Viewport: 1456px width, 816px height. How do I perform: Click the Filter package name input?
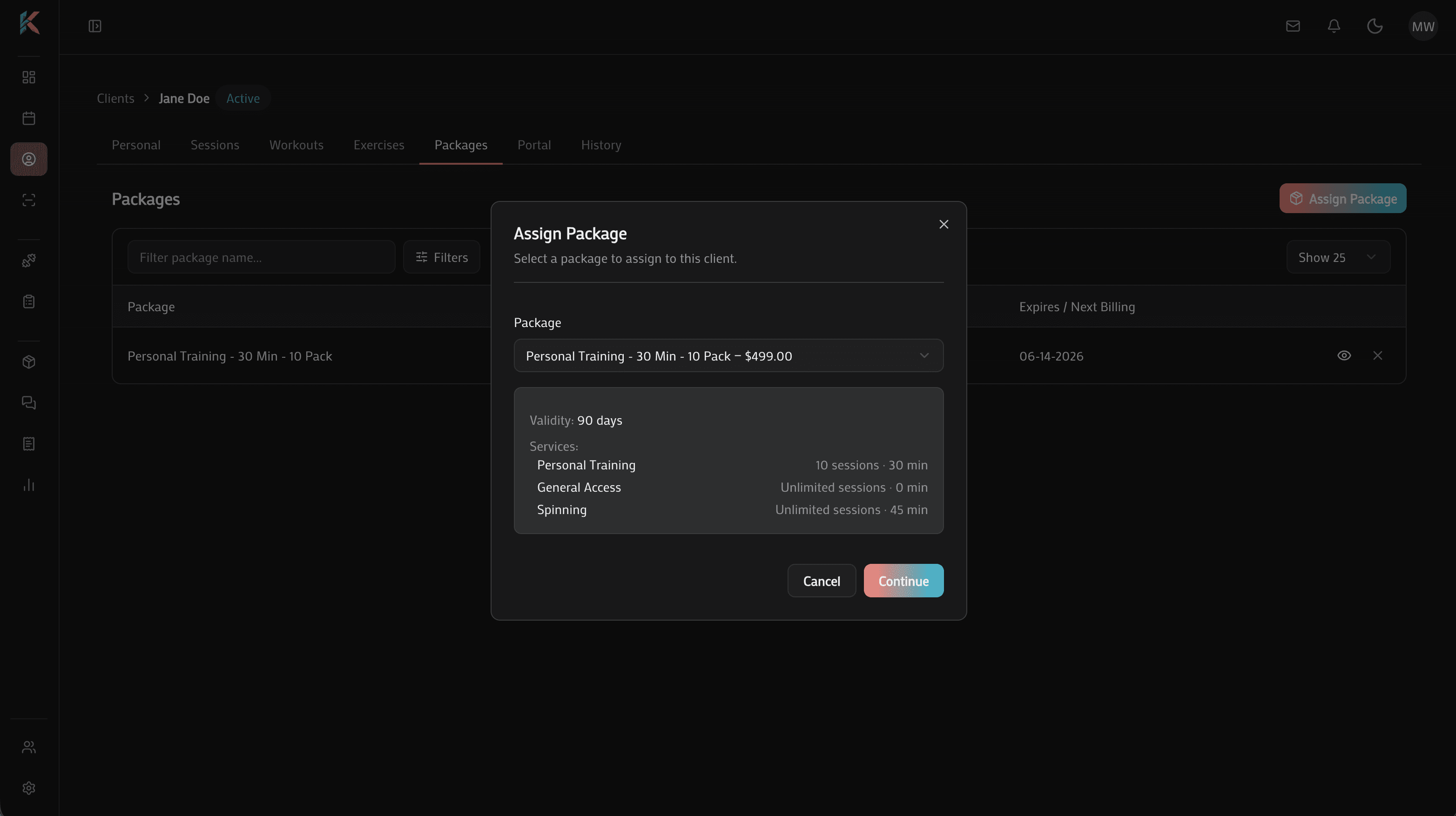point(261,257)
